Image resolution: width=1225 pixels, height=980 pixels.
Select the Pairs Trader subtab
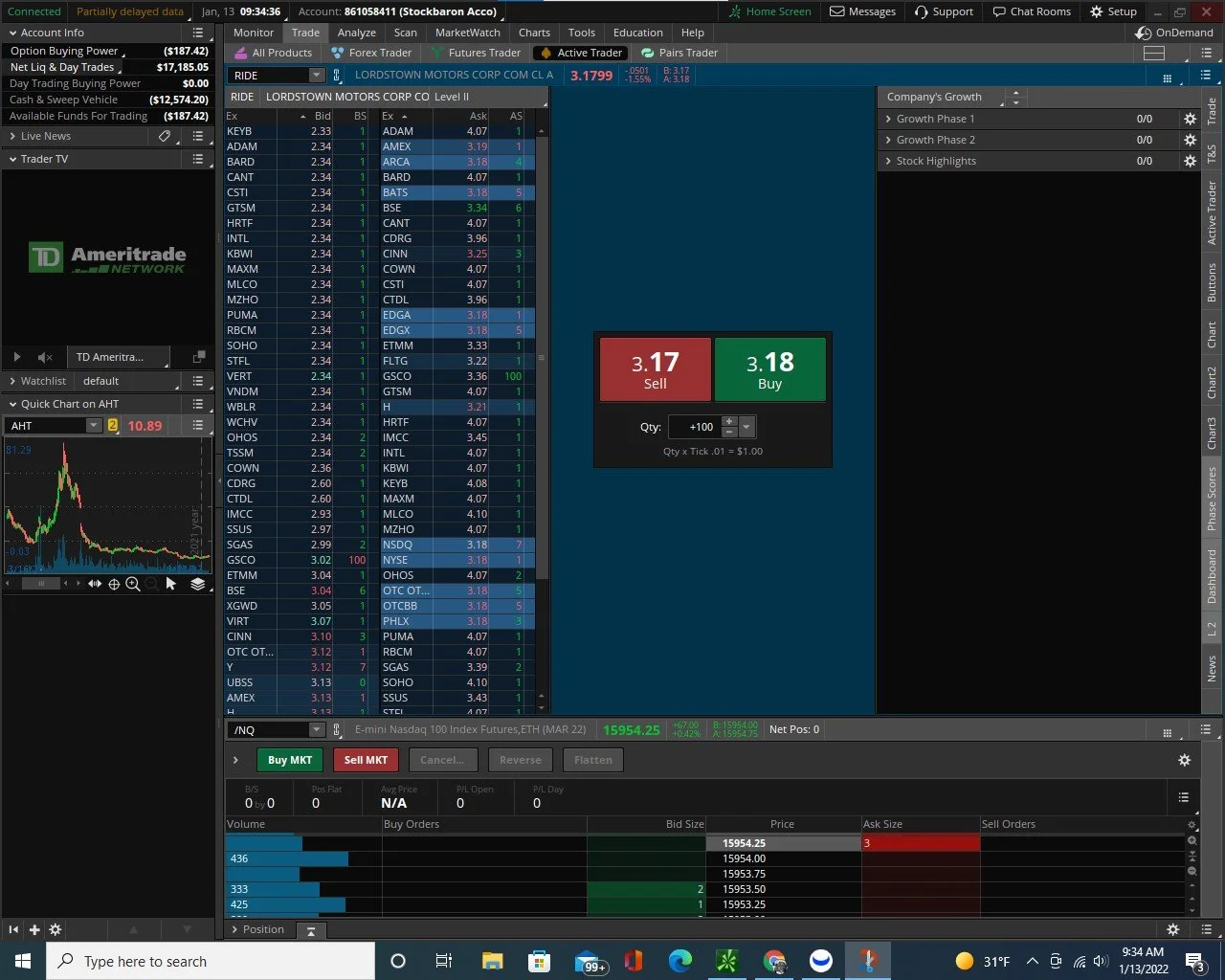679,53
